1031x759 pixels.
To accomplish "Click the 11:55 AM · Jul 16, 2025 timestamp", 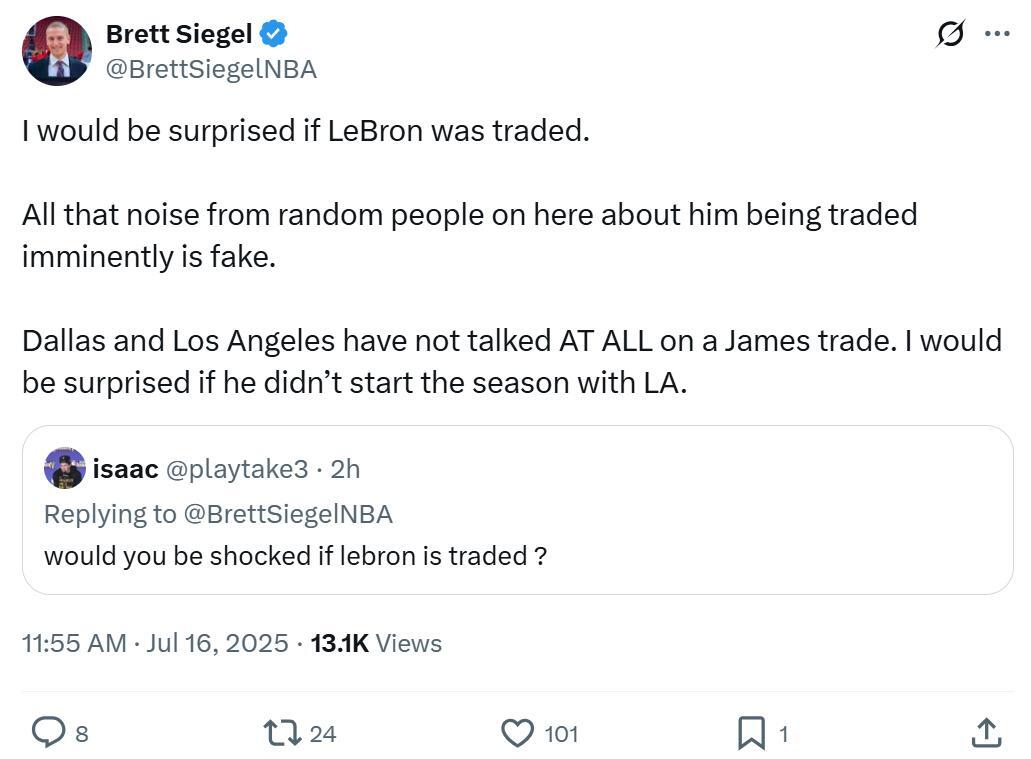I will click(155, 643).
